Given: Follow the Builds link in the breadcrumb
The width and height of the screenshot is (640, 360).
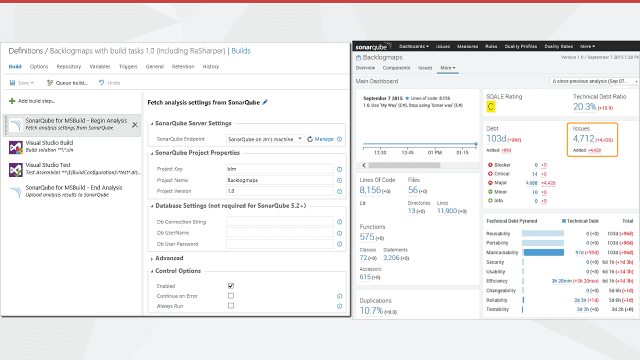Looking at the screenshot, I should 241,51.
